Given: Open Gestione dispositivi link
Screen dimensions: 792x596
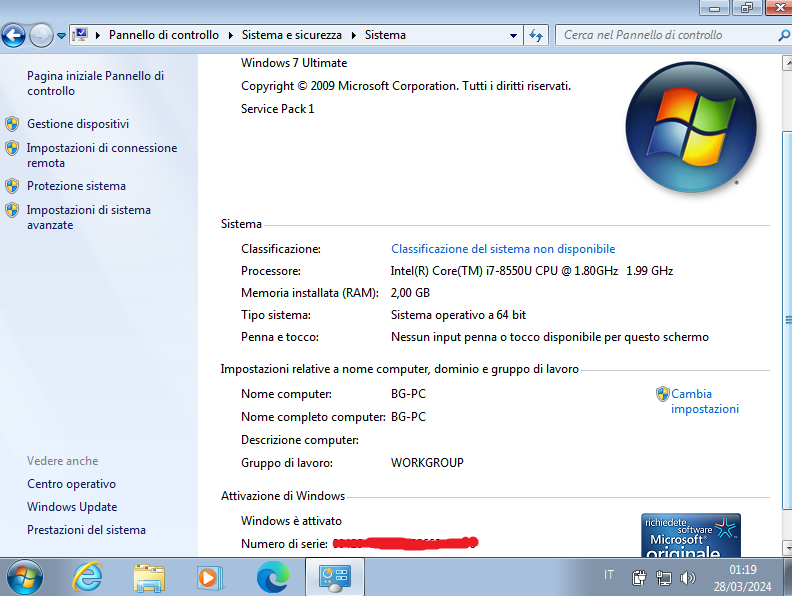Looking at the screenshot, I should tap(78, 124).
